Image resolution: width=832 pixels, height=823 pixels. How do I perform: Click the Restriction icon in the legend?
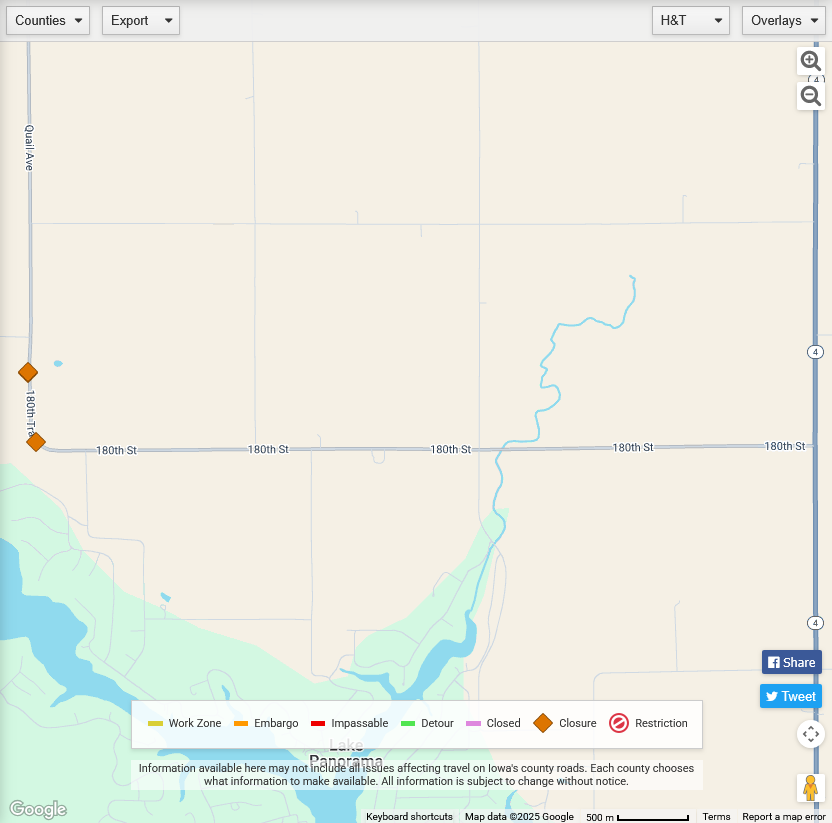pos(619,723)
